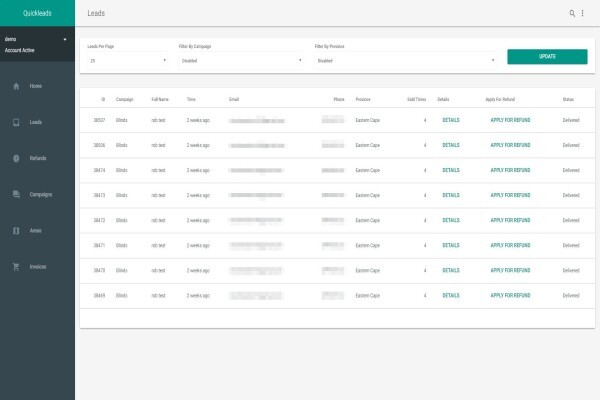Click Eastern Cape in lead 38506 row
The image size is (600, 400).
(367, 145)
